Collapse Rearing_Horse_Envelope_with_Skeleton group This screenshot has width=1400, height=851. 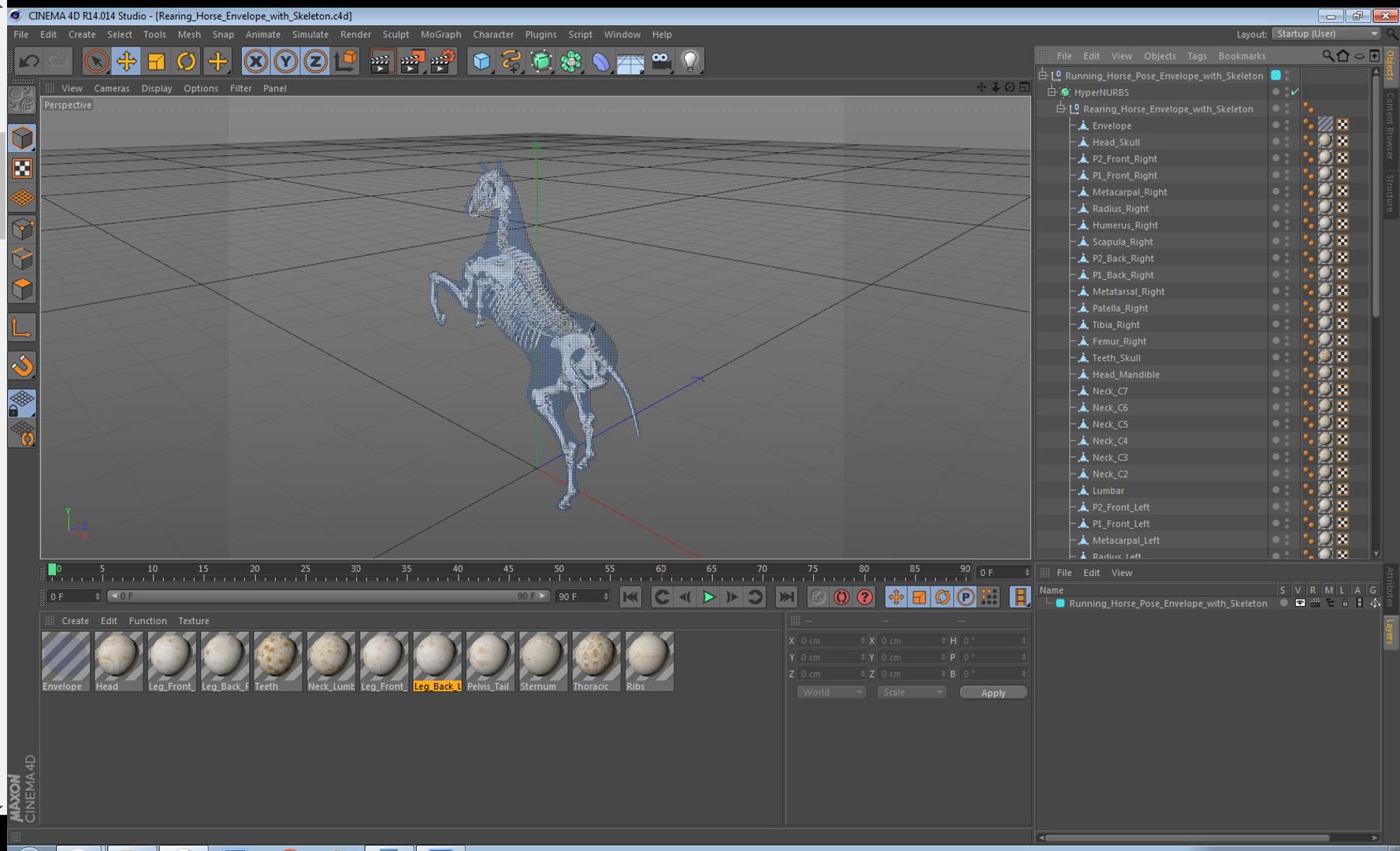point(1061,109)
